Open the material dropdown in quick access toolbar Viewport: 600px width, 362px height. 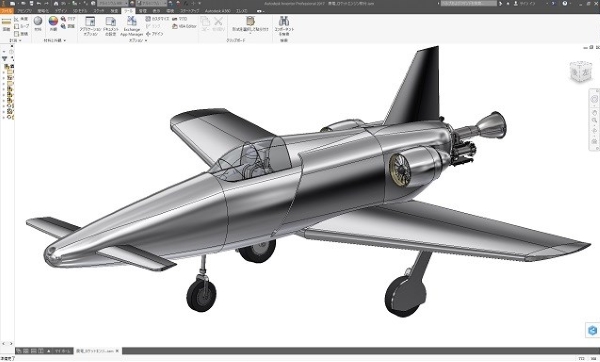tap(113, 3)
